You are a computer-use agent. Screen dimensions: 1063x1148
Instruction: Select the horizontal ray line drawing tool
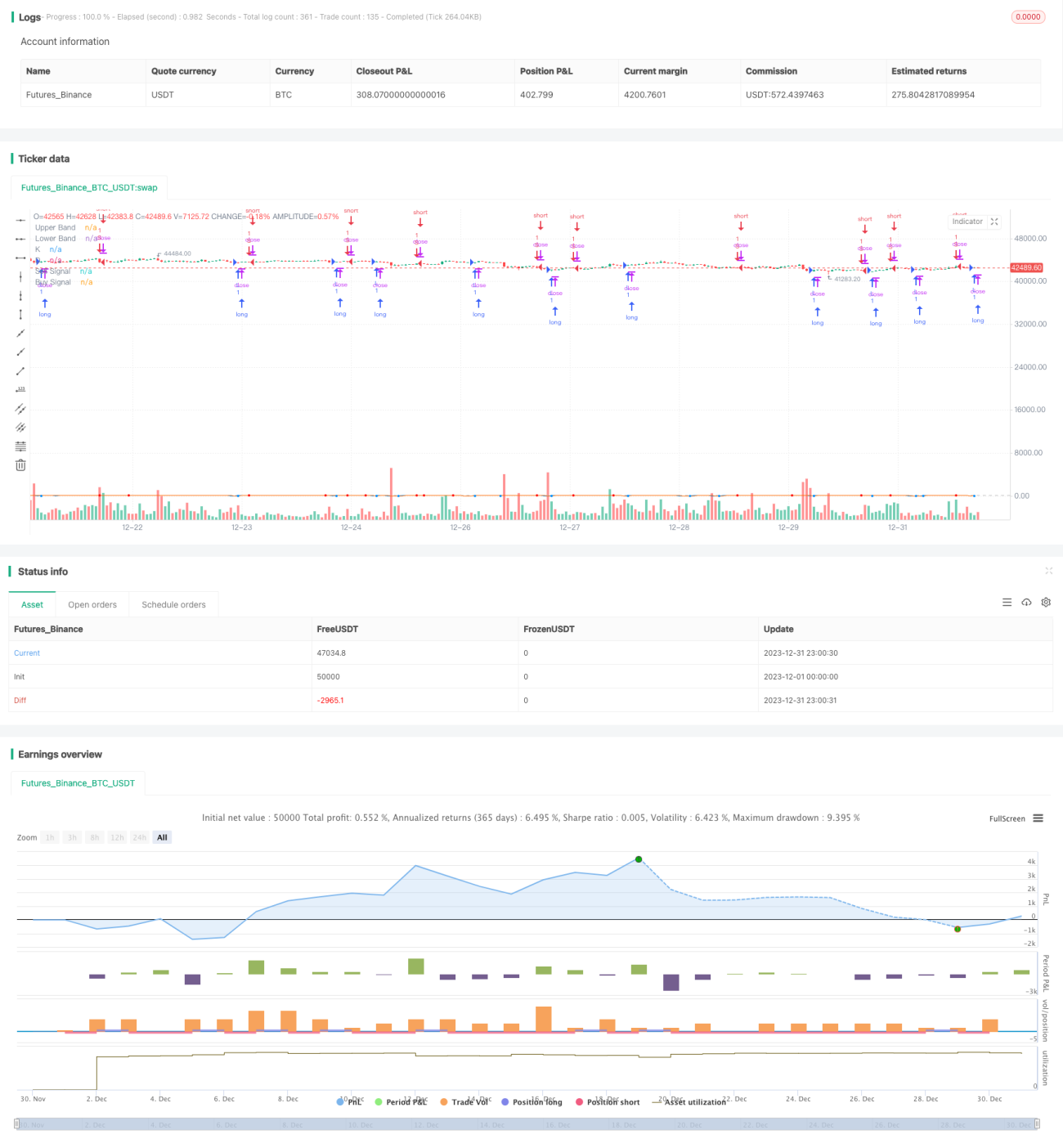coord(20,239)
